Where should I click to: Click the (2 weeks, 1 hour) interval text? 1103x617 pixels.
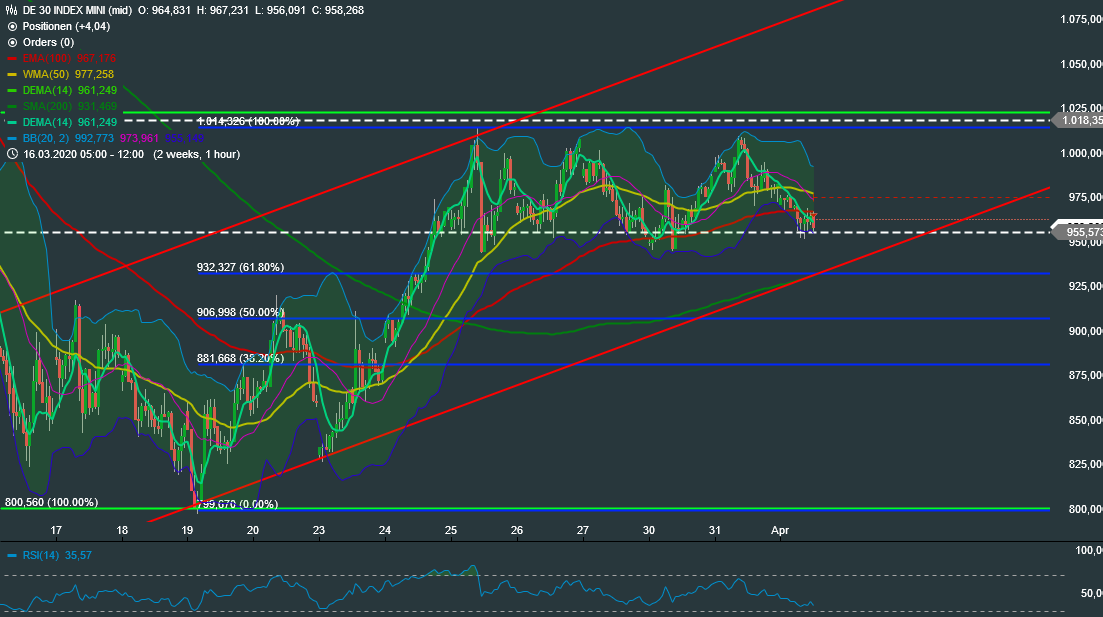(x=198, y=154)
